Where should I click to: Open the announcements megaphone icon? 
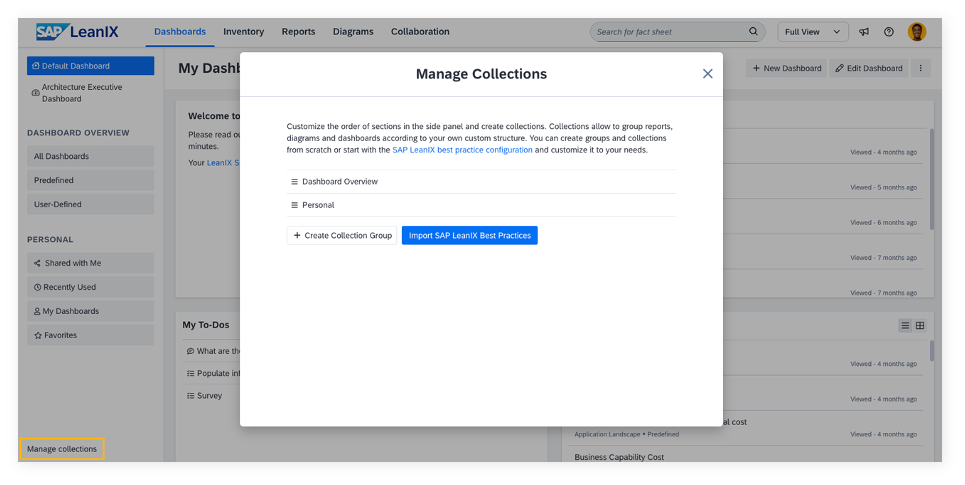864,32
